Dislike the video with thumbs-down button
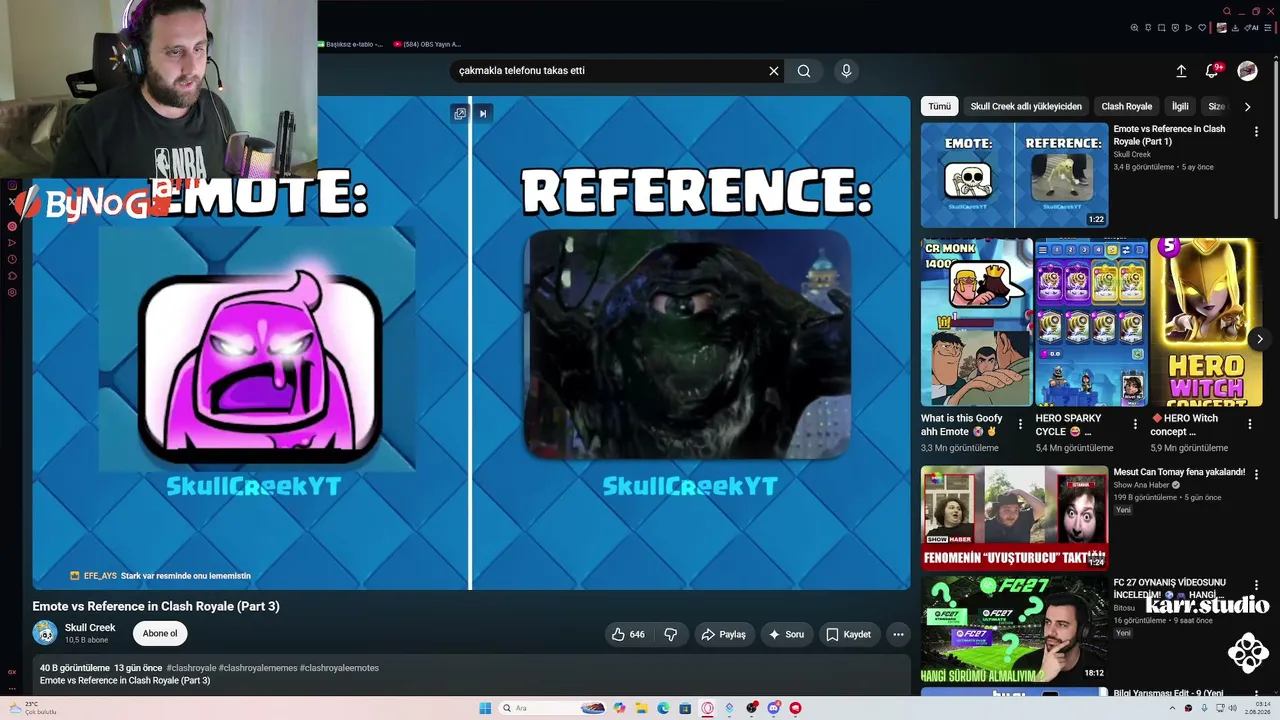This screenshot has height=720, width=1280. pos(671,634)
